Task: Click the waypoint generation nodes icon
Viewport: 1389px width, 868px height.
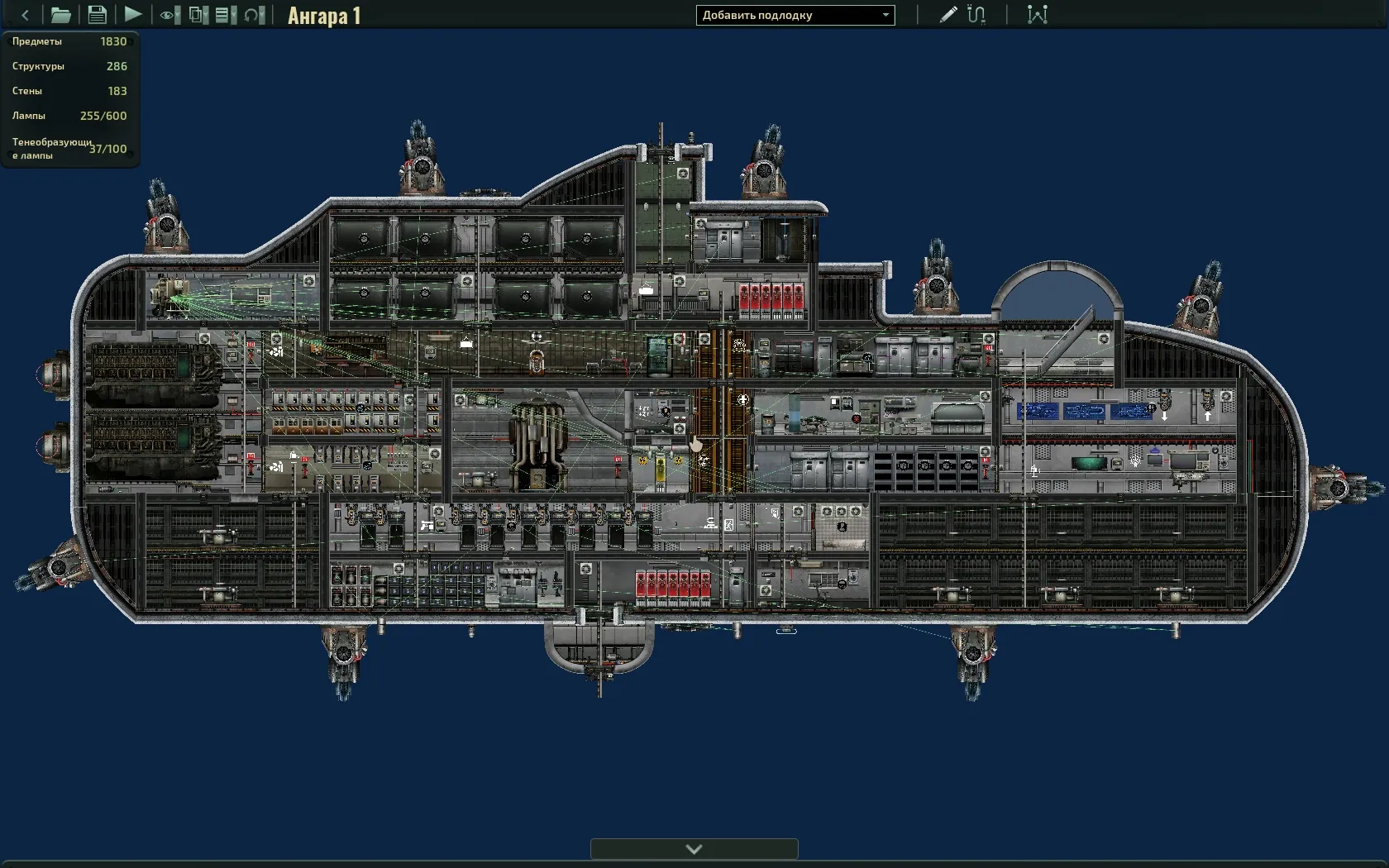Action: click(1037, 15)
